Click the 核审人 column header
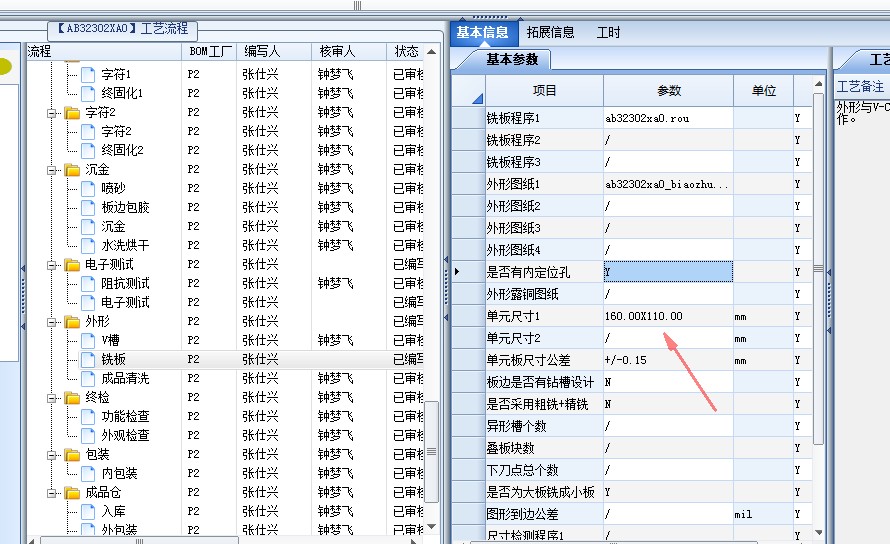890x544 pixels. [x=349, y=52]
